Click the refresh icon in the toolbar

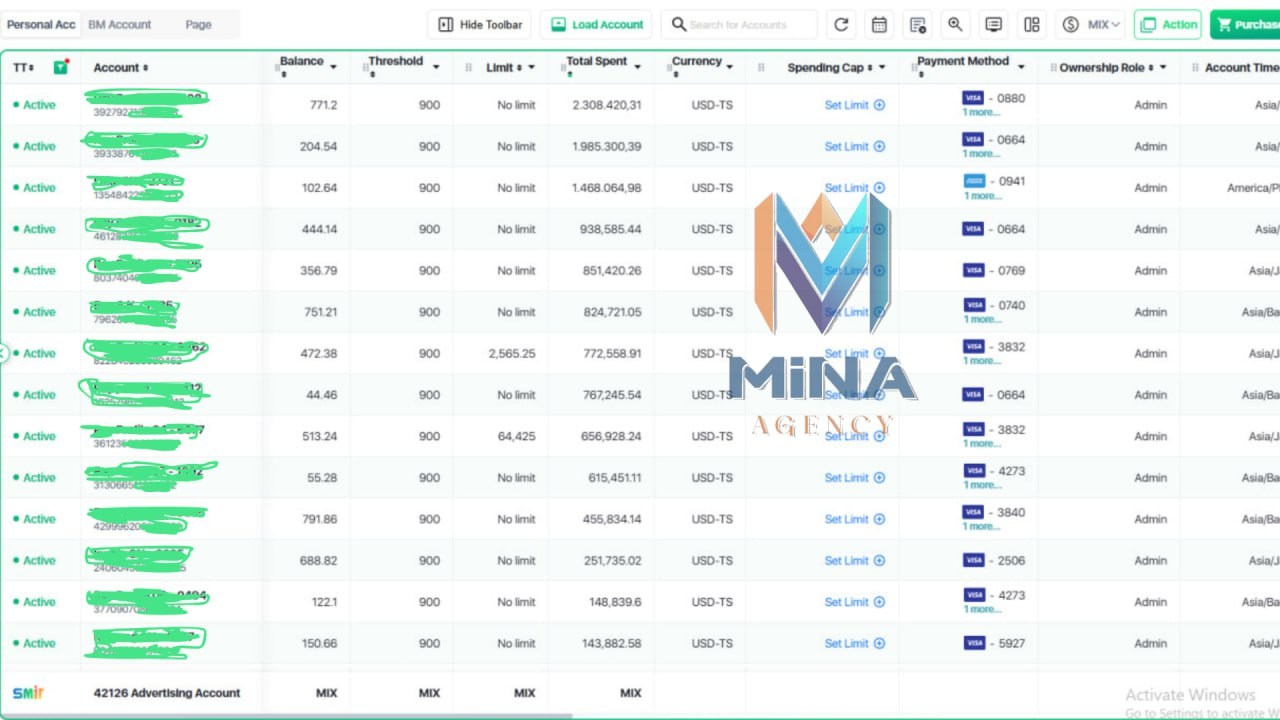pyautogui.click(x=842, y=25)
